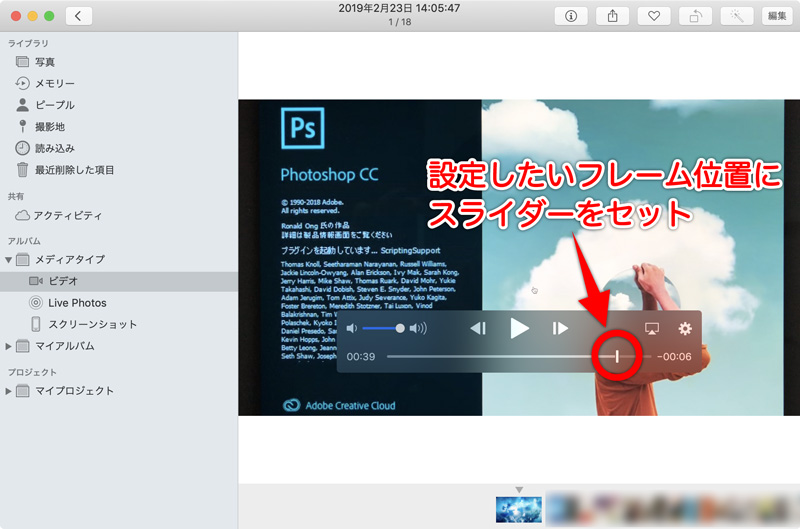The image size is (800, 529).
Task: Adjust the volume slider knob
Action: pyautogui.click(x=400, y=329)
